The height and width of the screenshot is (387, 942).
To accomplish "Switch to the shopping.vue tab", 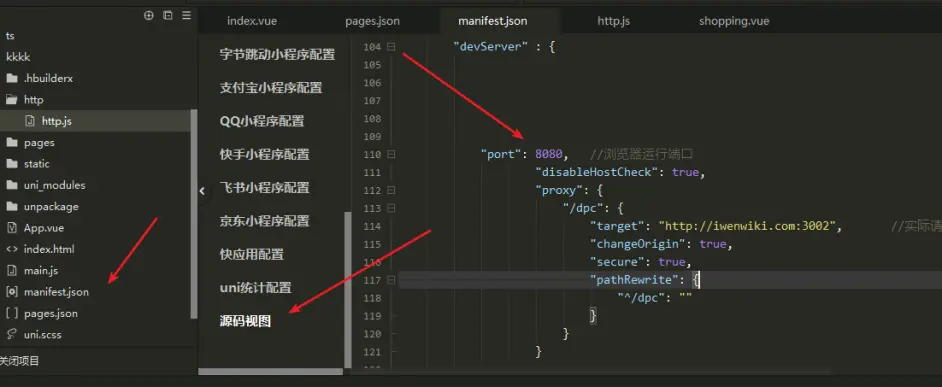I will [734, 21].
